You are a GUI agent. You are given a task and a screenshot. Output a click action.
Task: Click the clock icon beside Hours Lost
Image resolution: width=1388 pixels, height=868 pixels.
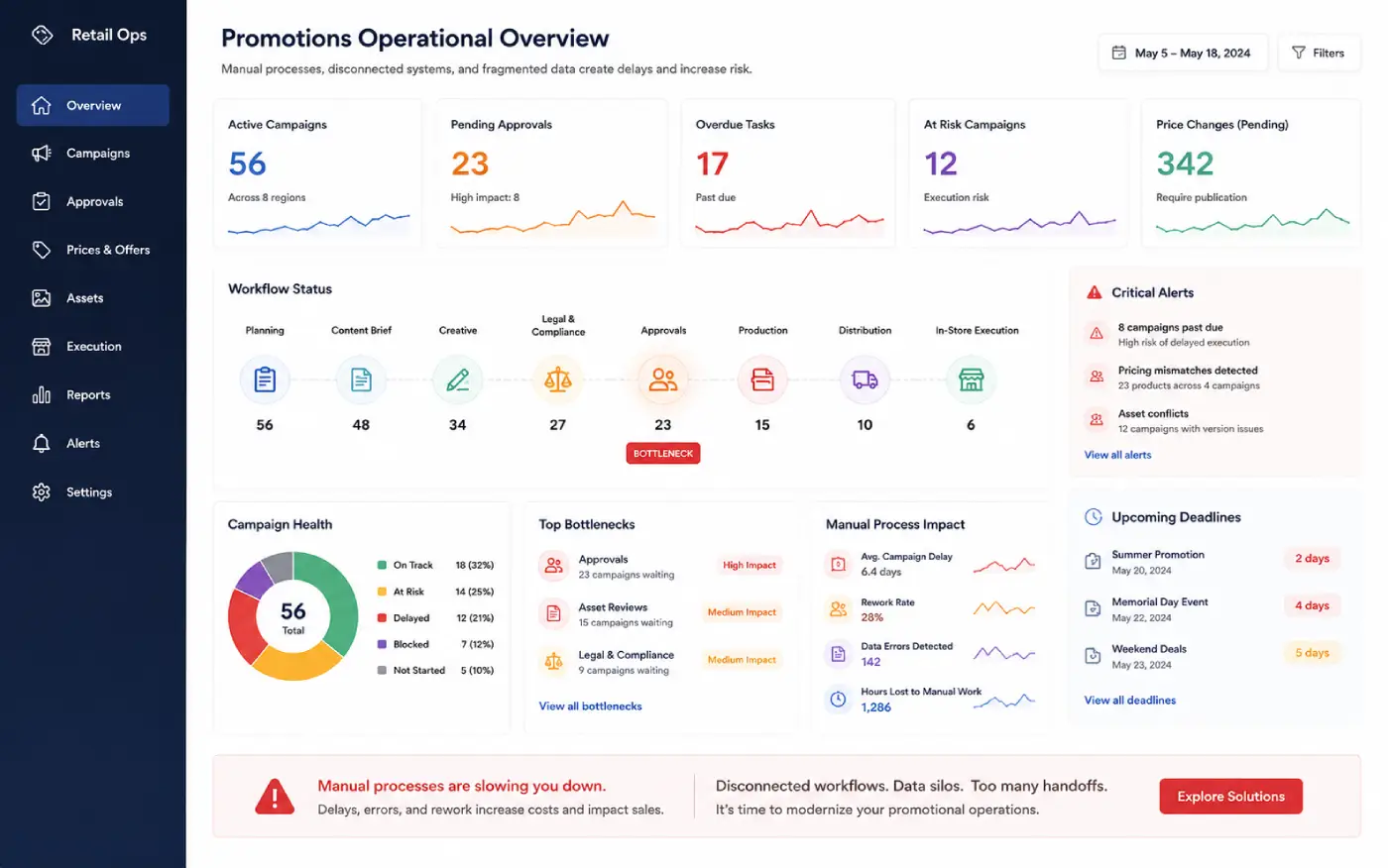point(838,700)
